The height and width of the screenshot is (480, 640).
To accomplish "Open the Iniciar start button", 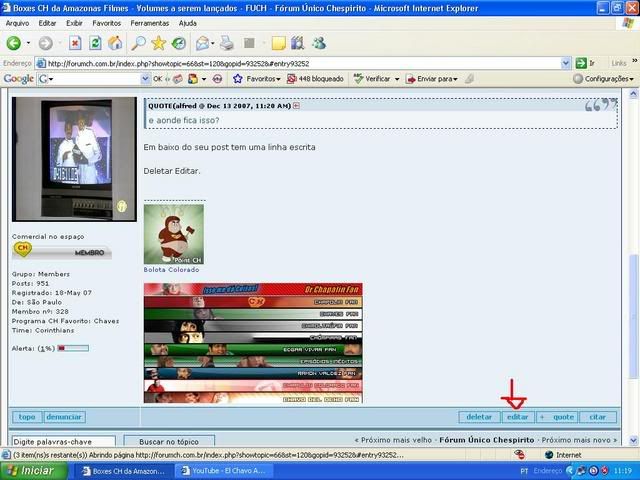I will point(34,471).
